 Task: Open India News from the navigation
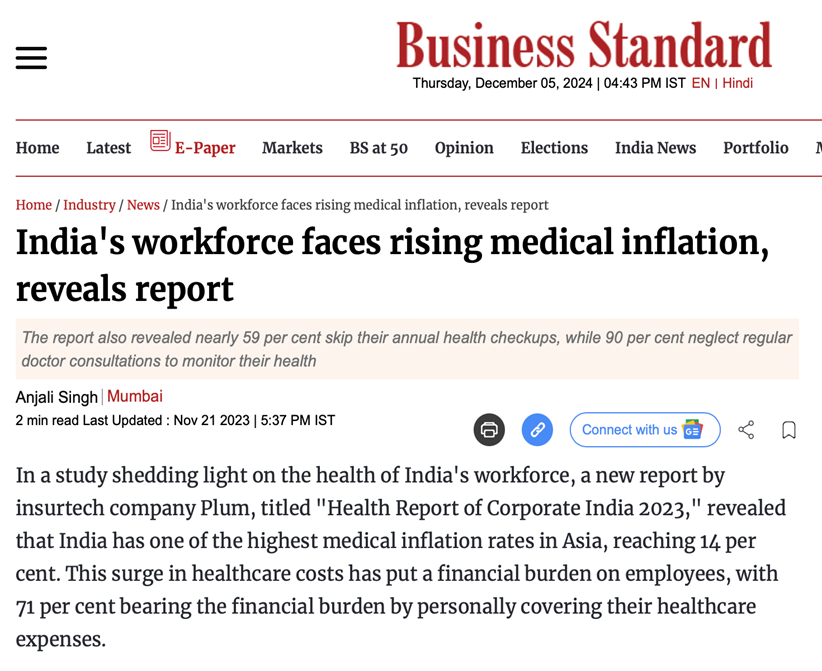655,147
